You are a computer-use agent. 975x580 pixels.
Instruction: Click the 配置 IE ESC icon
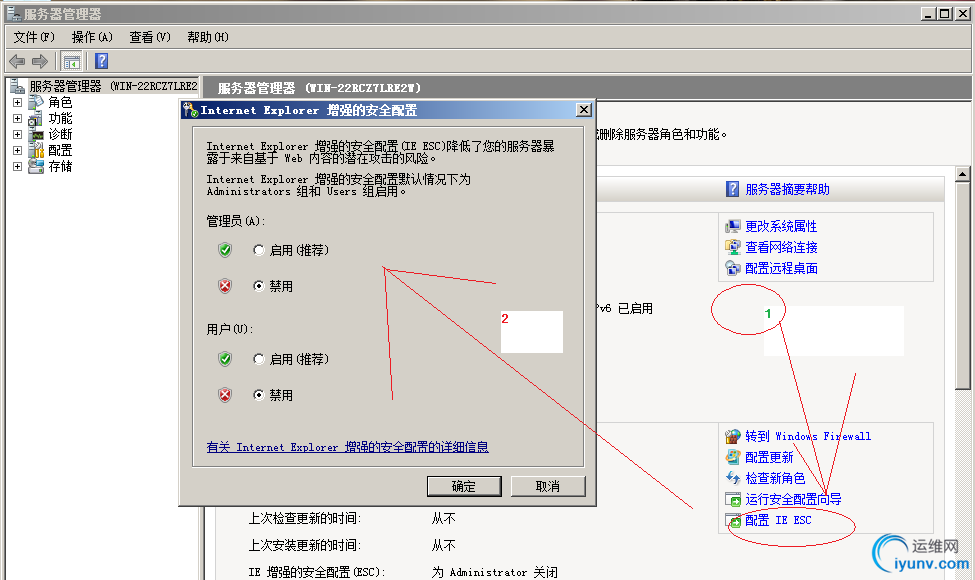pos(732,520)
